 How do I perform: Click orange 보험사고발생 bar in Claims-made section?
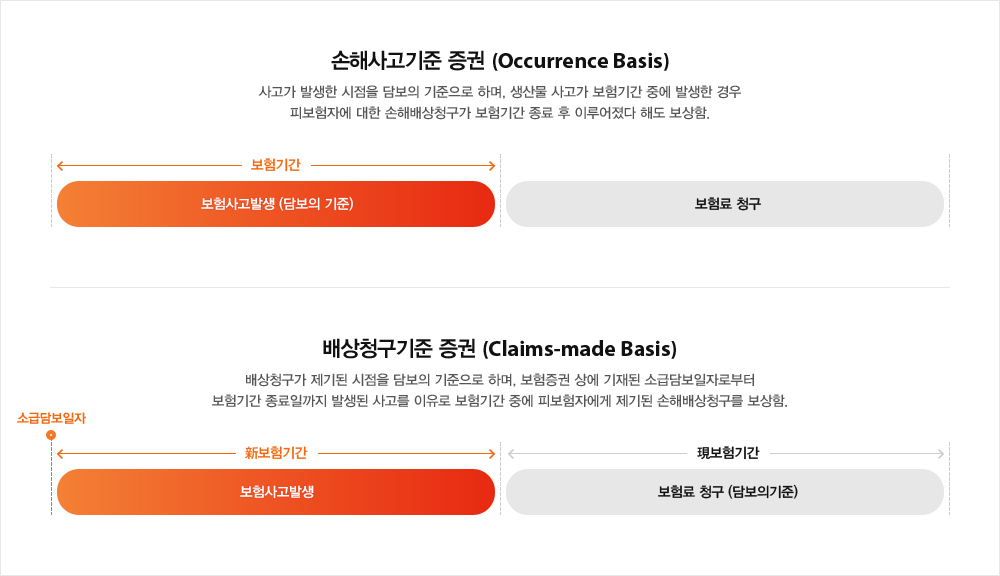tap(276, 492)
